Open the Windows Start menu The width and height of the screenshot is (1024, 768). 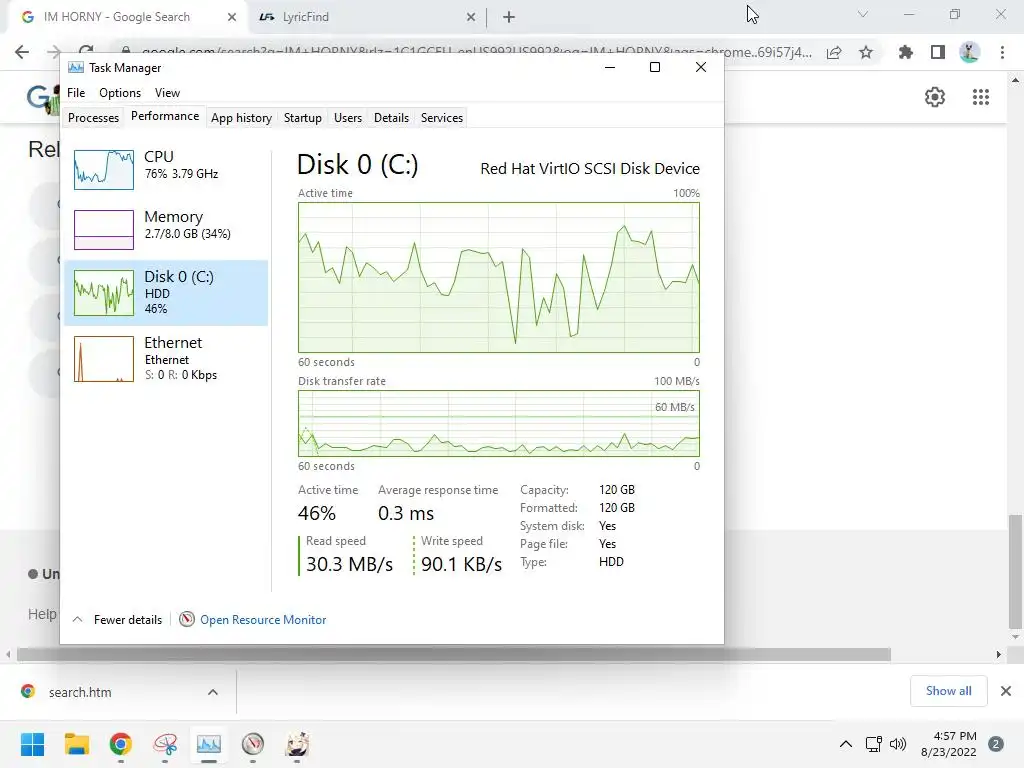(32, 744)
